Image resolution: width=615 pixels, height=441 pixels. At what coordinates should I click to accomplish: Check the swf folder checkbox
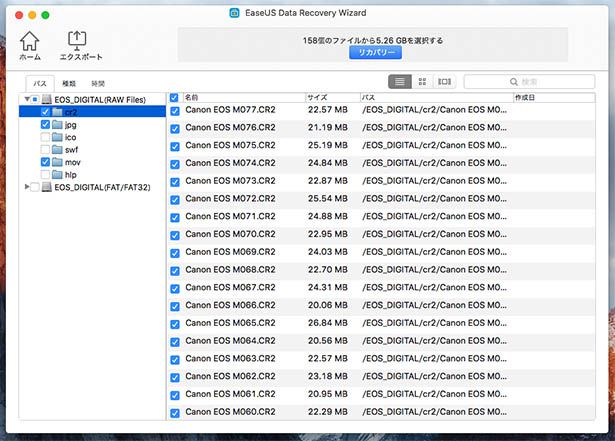click(x=45, y=149)
